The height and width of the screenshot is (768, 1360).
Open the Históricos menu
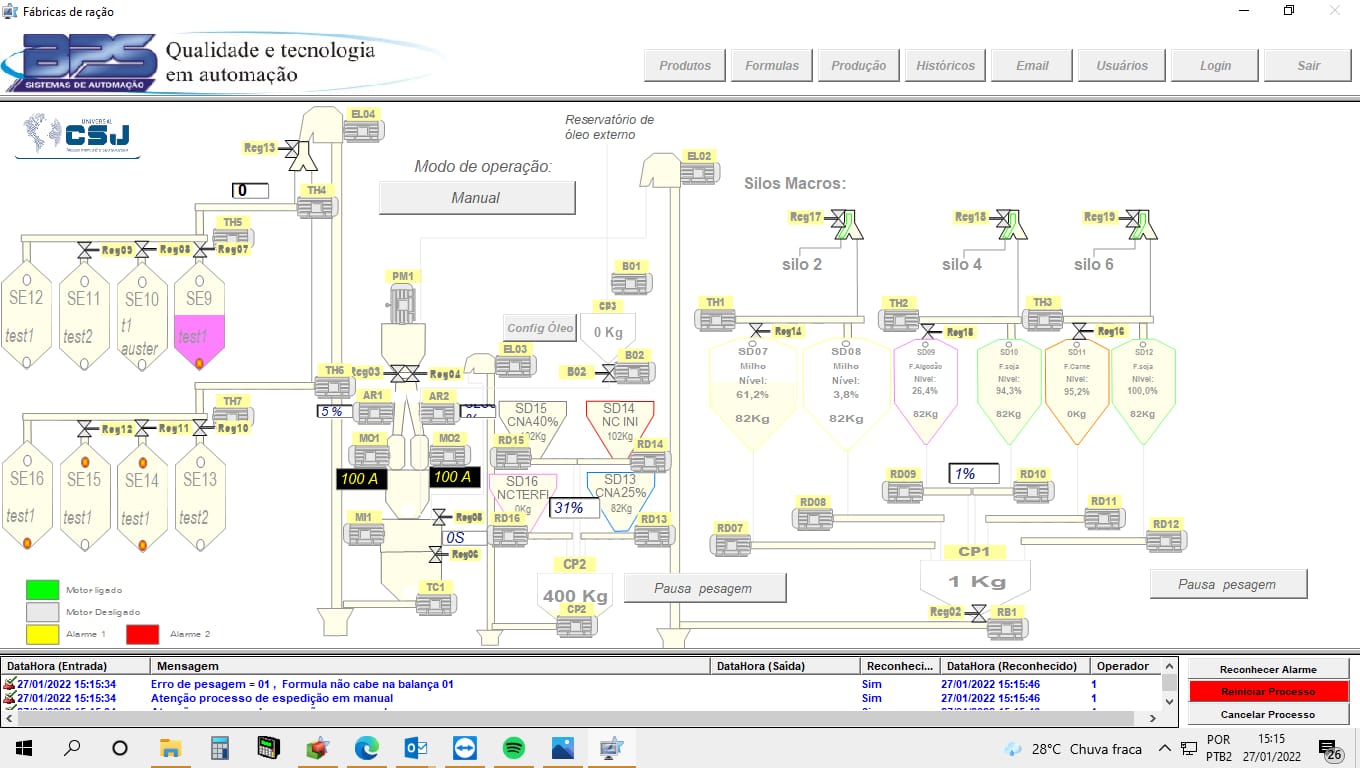tap(945, 66)
